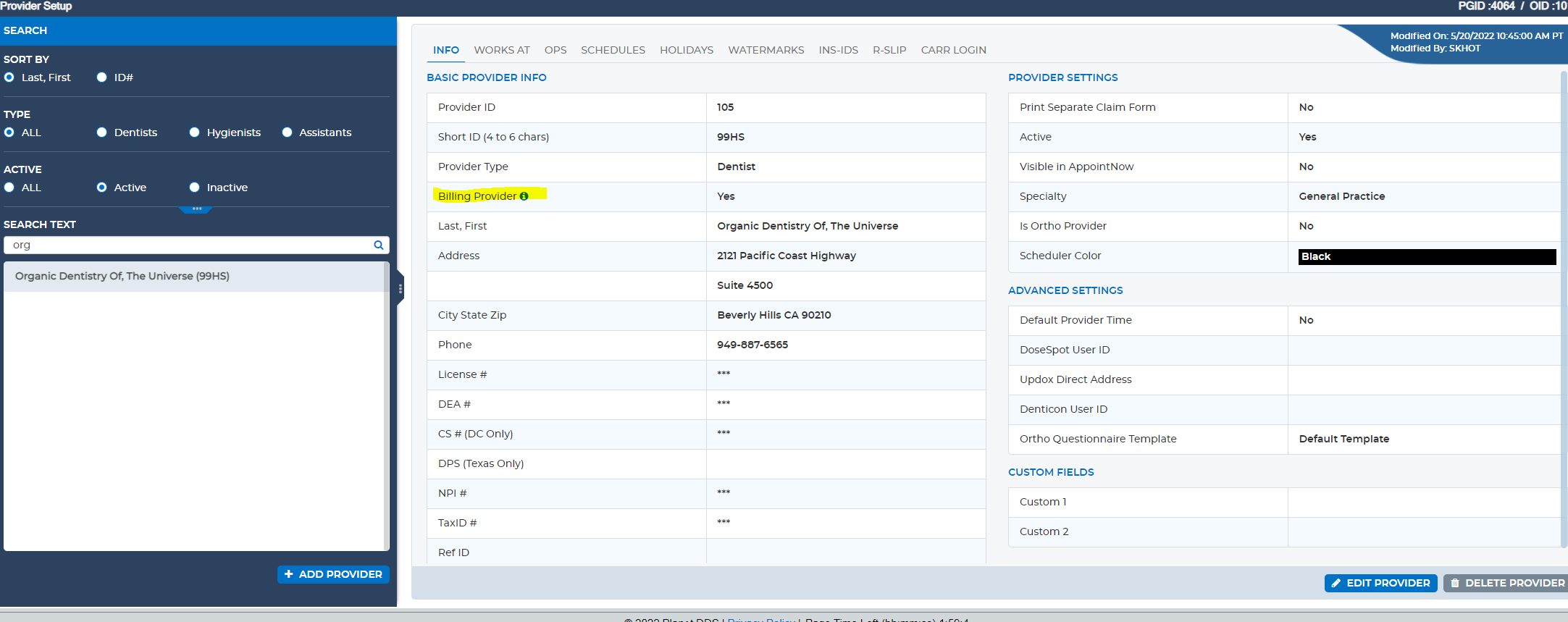The image size is (1568, 622).
Task: Switch to the WATERMARKS tab
Action: [766, 50]
